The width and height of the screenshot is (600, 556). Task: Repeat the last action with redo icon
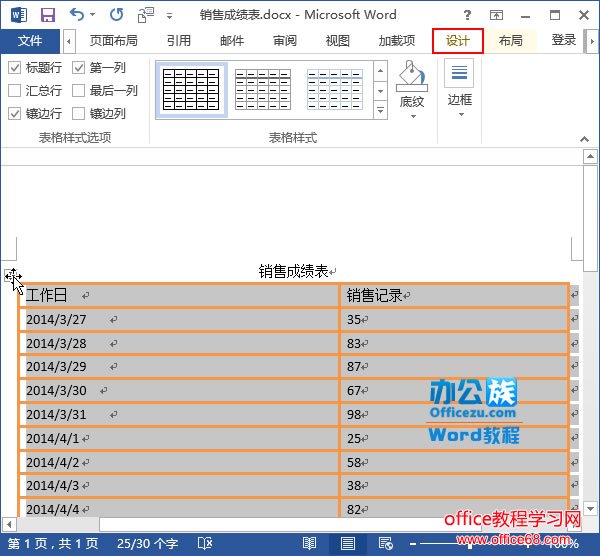pyautogui.click(x=116, y=15)
